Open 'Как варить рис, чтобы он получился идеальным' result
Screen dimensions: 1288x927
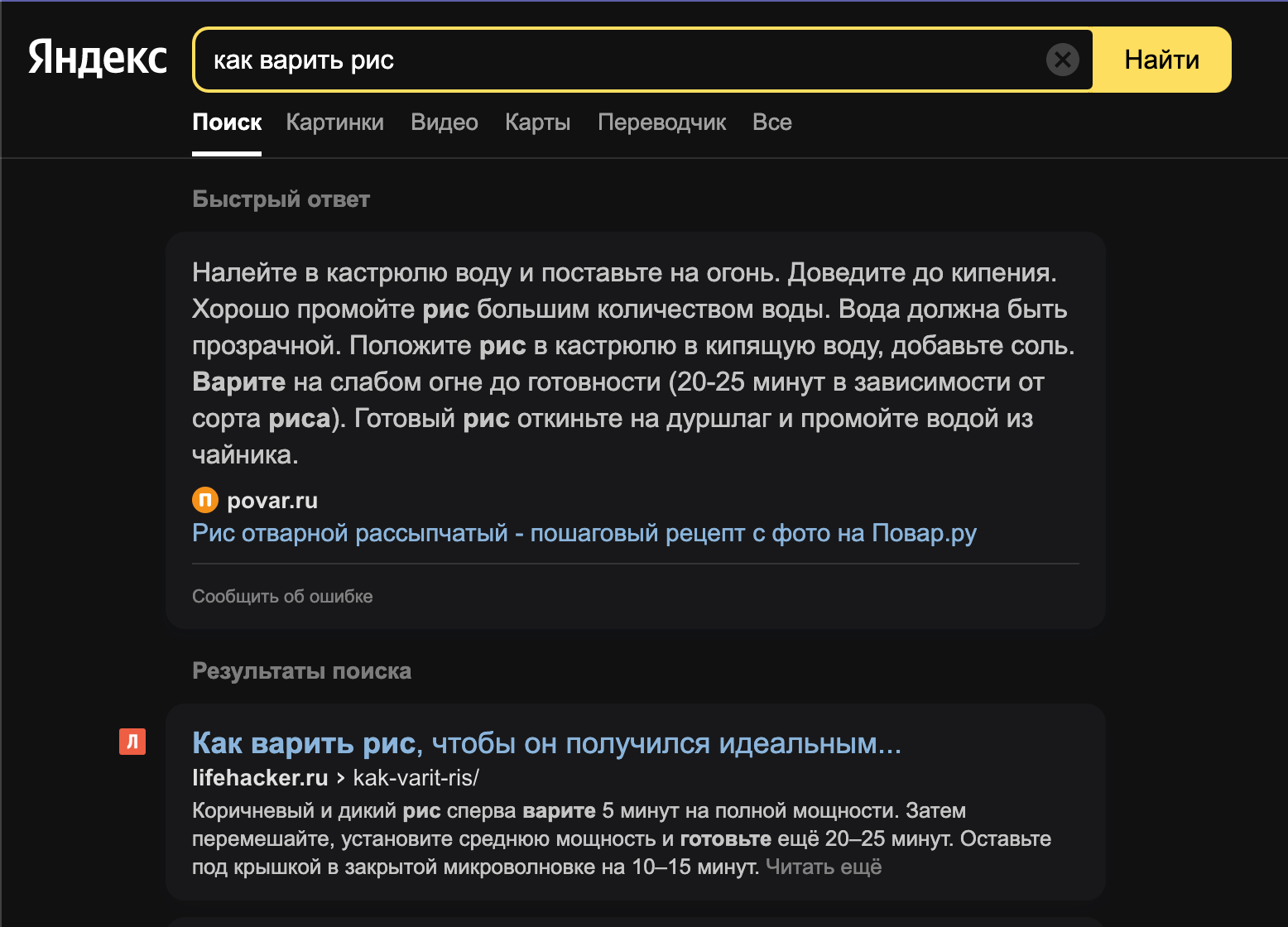tap(546, 743)
